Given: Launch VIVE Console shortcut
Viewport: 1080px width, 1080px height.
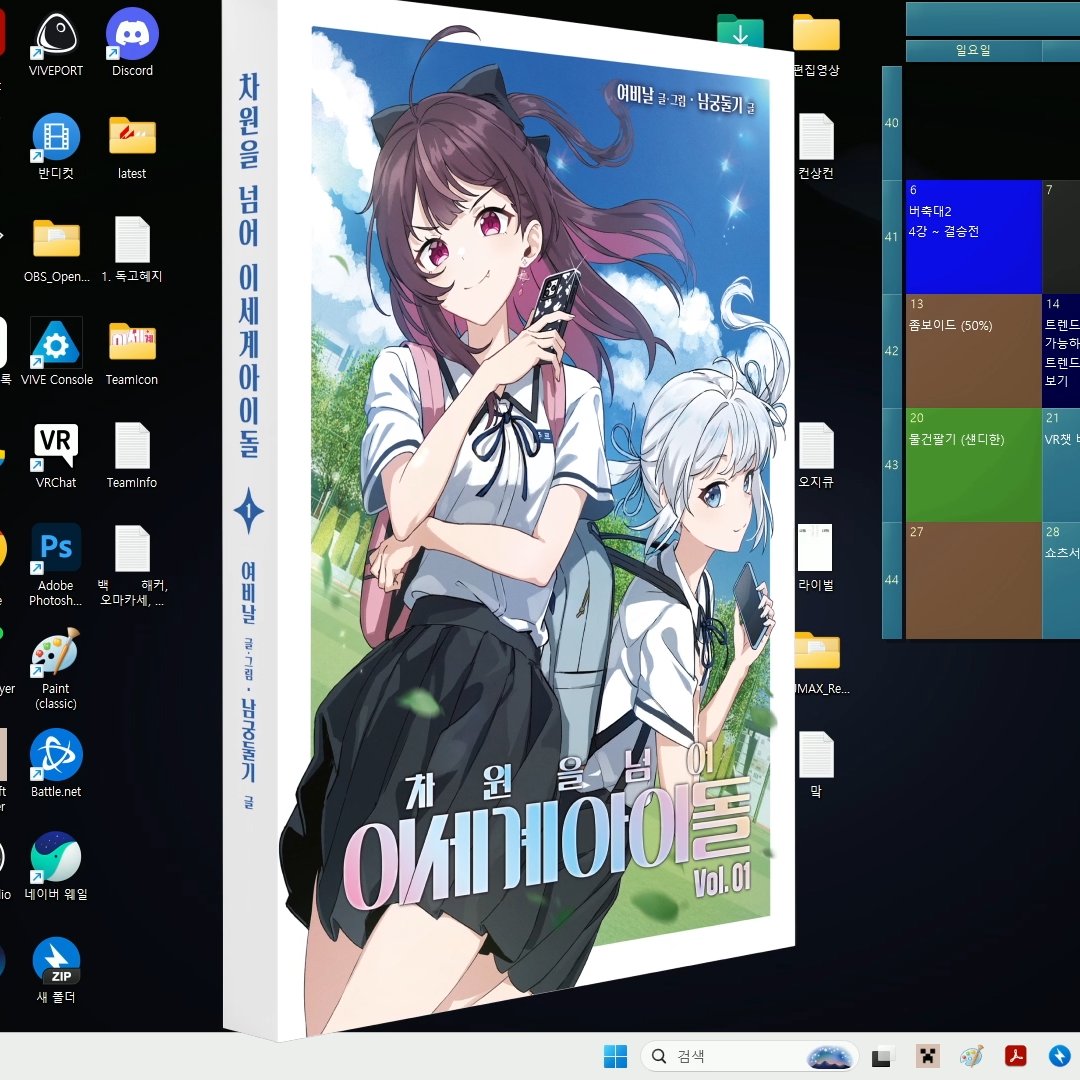Looking at the screenshot, I should pyautogui.click(x=56, y=352).
